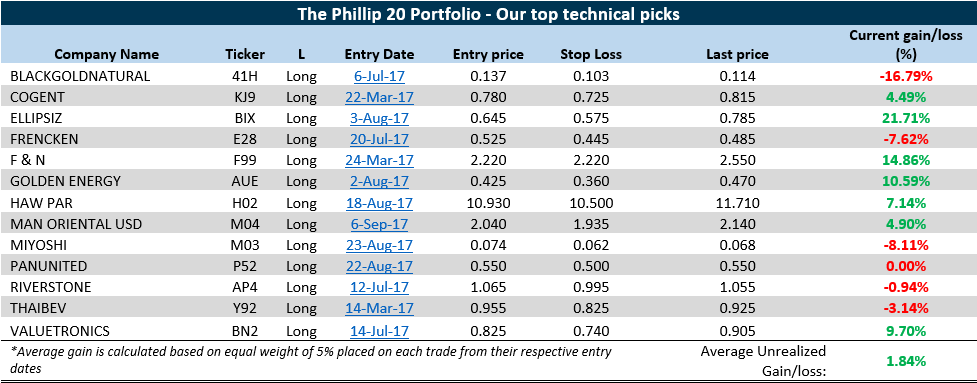Select the HAW PAR last price 11.710 cell
This screenshot has width=977, height=383.
737,203
